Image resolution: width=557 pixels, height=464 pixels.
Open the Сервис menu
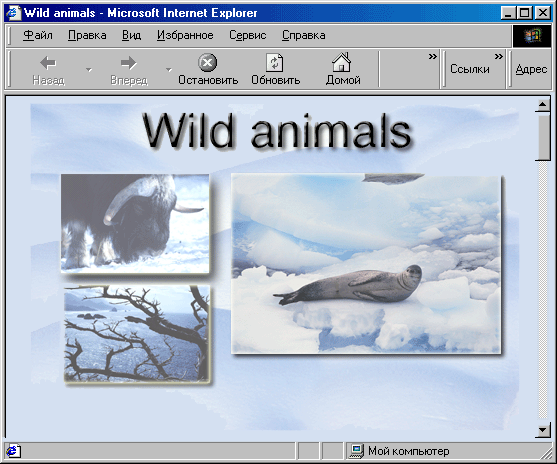pyautogui.click(x=247, y=35)
